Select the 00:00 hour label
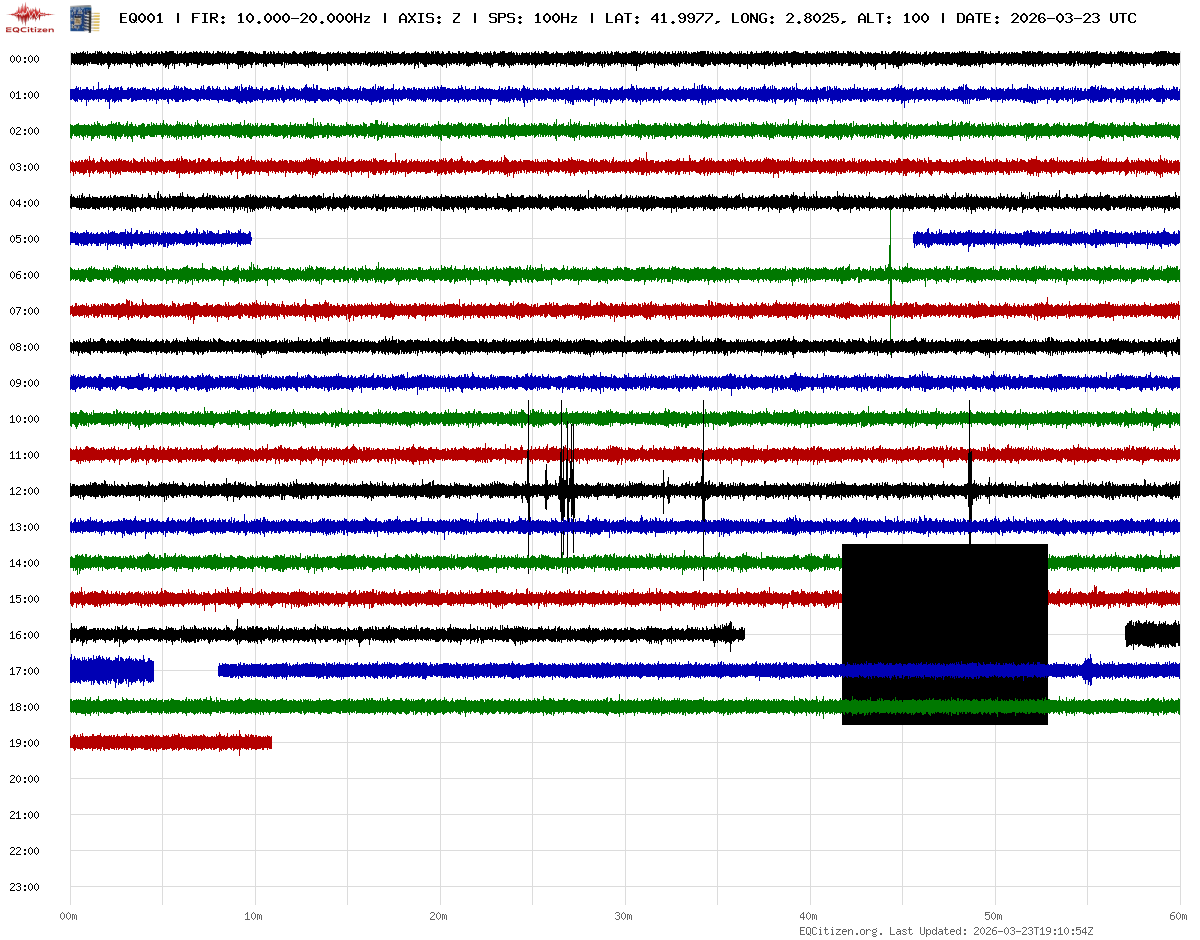1200x940 pixels. click(24, 59)
